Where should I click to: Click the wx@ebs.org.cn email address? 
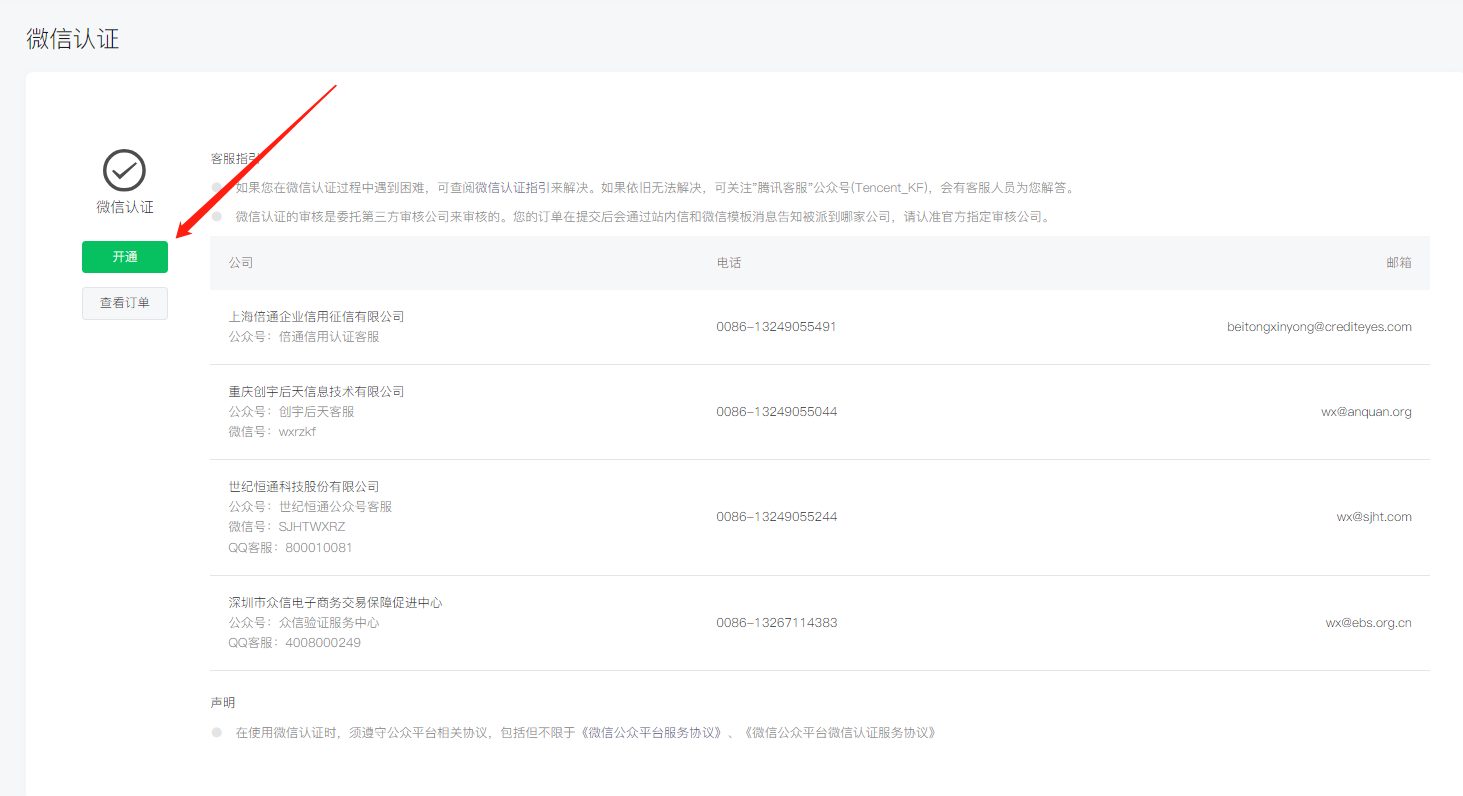[x=1368, y=623]
